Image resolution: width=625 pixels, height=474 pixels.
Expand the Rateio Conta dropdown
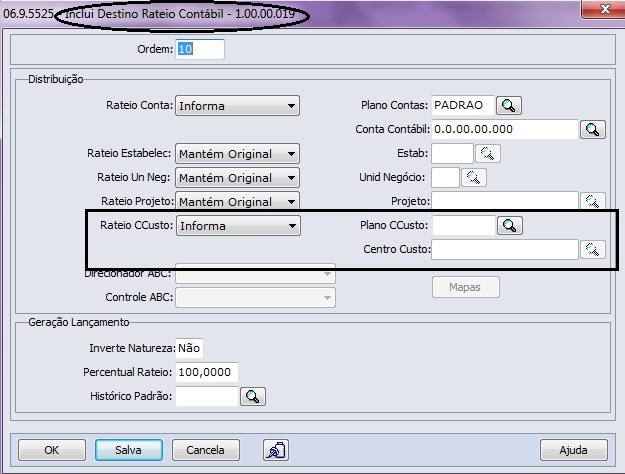(x=238, y=106)
